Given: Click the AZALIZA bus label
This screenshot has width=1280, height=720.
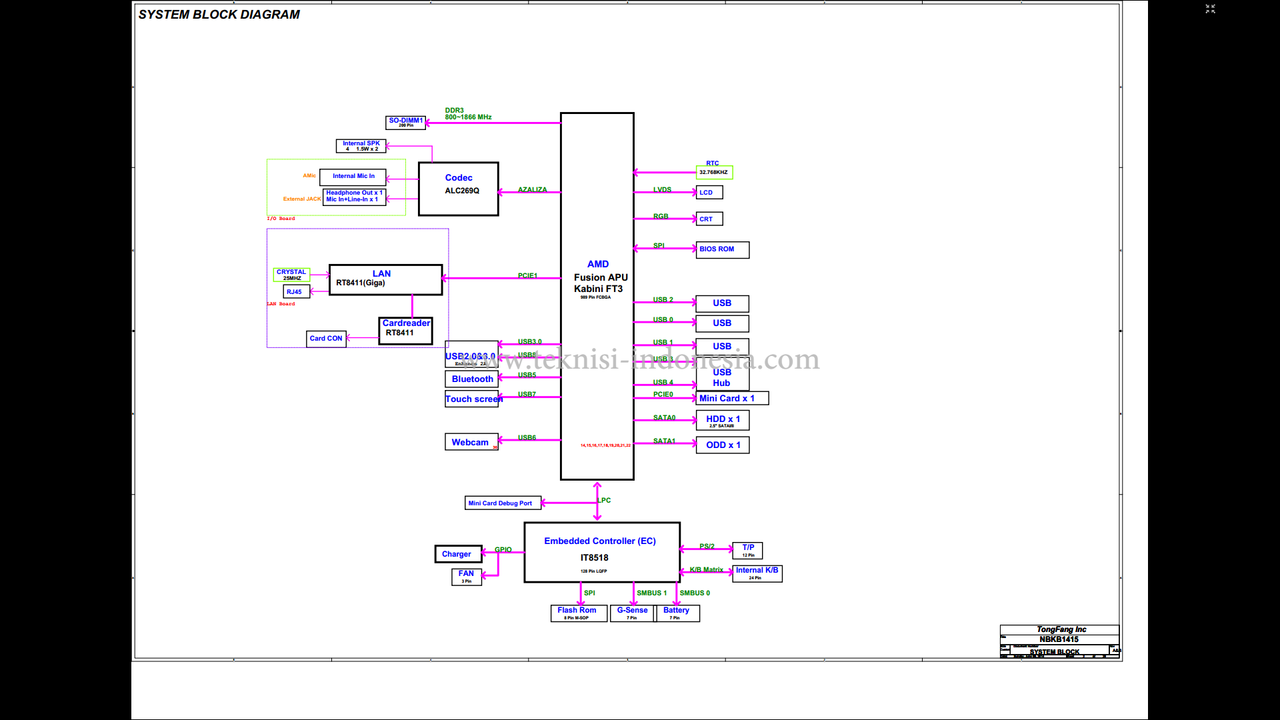Looking at the screenshot, I should (x=532, y=190).
